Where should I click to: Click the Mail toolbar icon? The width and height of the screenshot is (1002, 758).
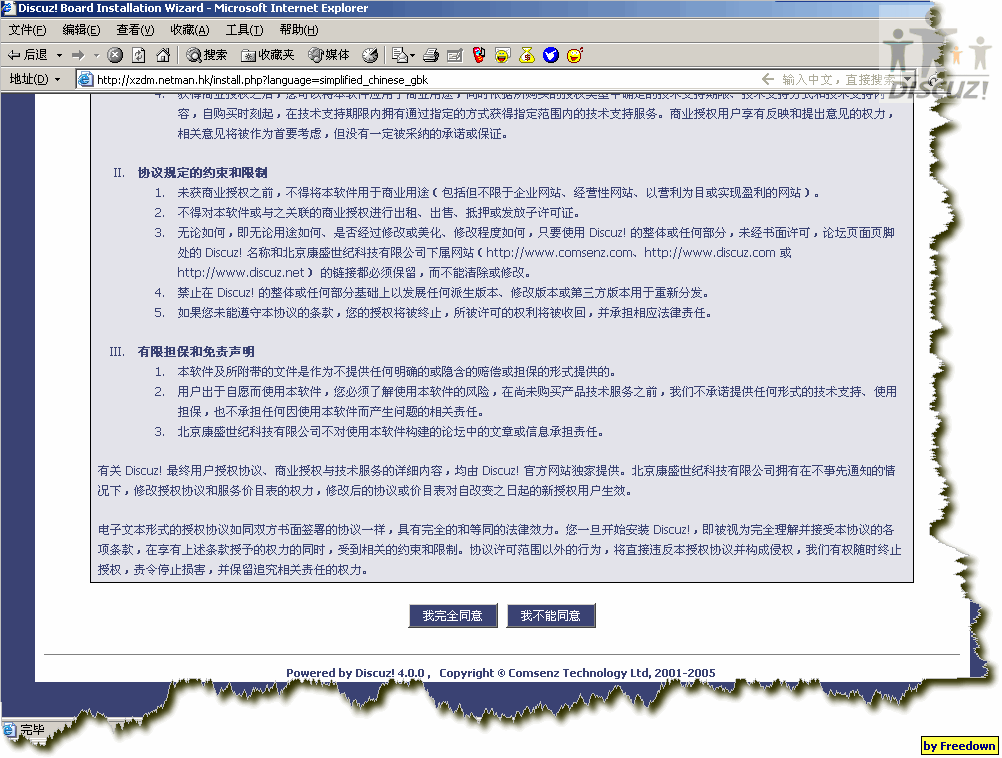(400, 56)
